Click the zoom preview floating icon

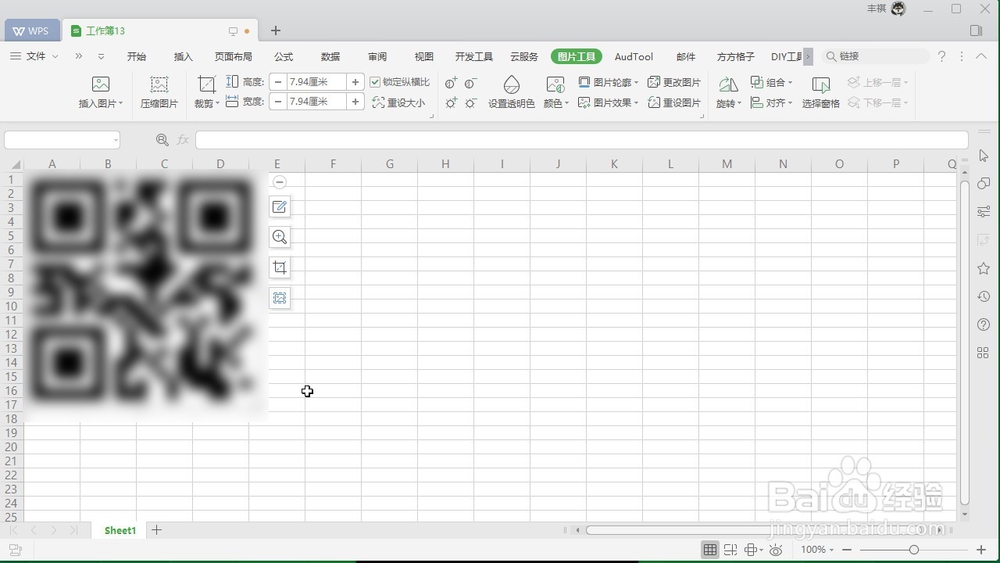click(279, 237)
